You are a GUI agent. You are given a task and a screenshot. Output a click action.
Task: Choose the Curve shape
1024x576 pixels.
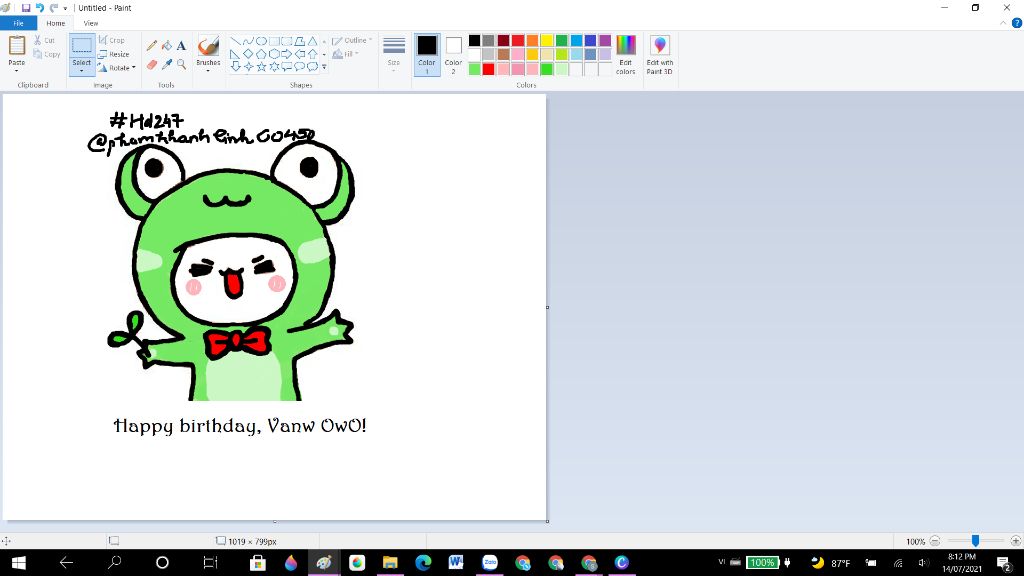(x=248, y=40)
